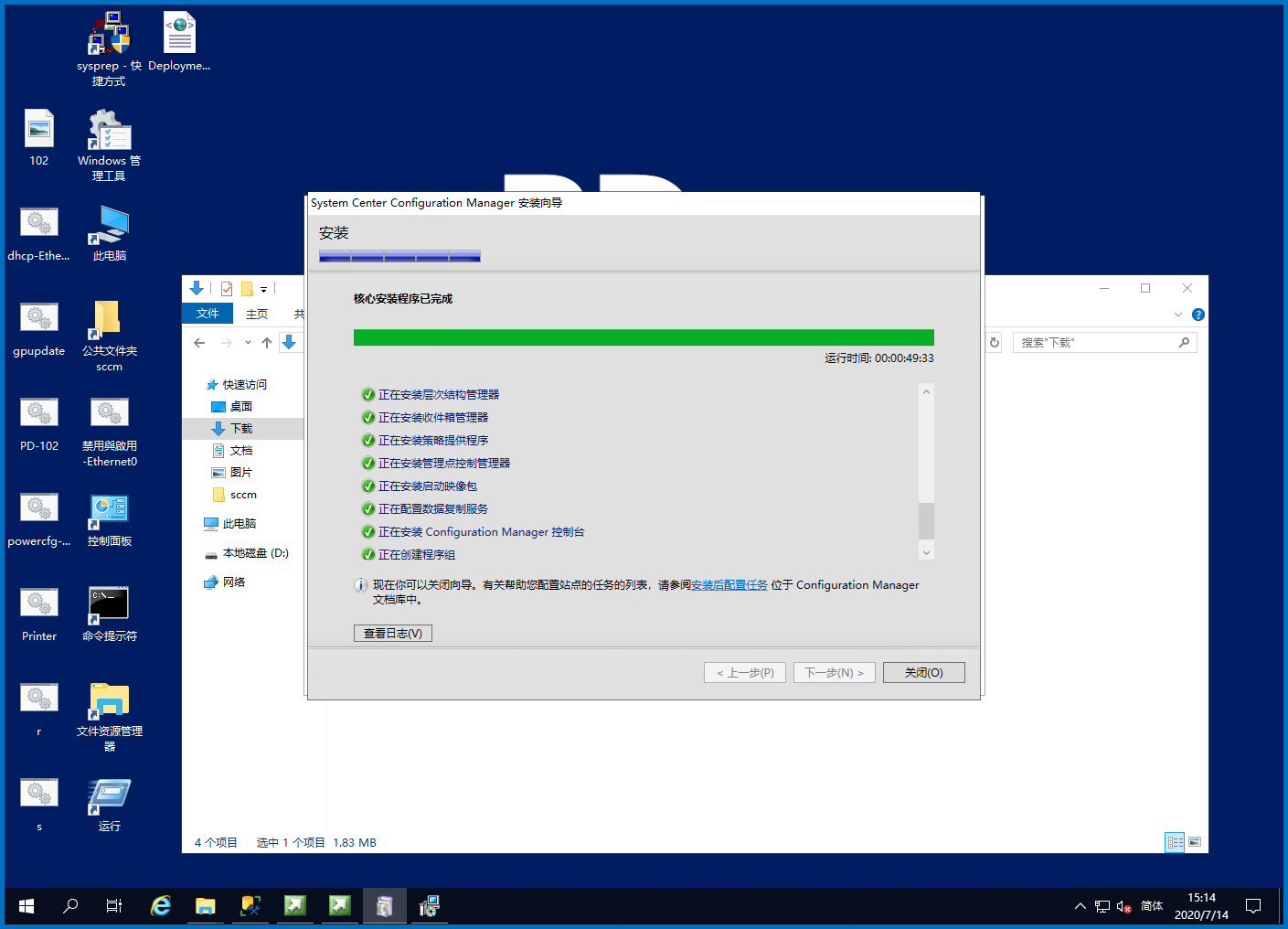Click the Explorer back arrow
This screenshot has height=929, width=1288.
tap(199, 343)
